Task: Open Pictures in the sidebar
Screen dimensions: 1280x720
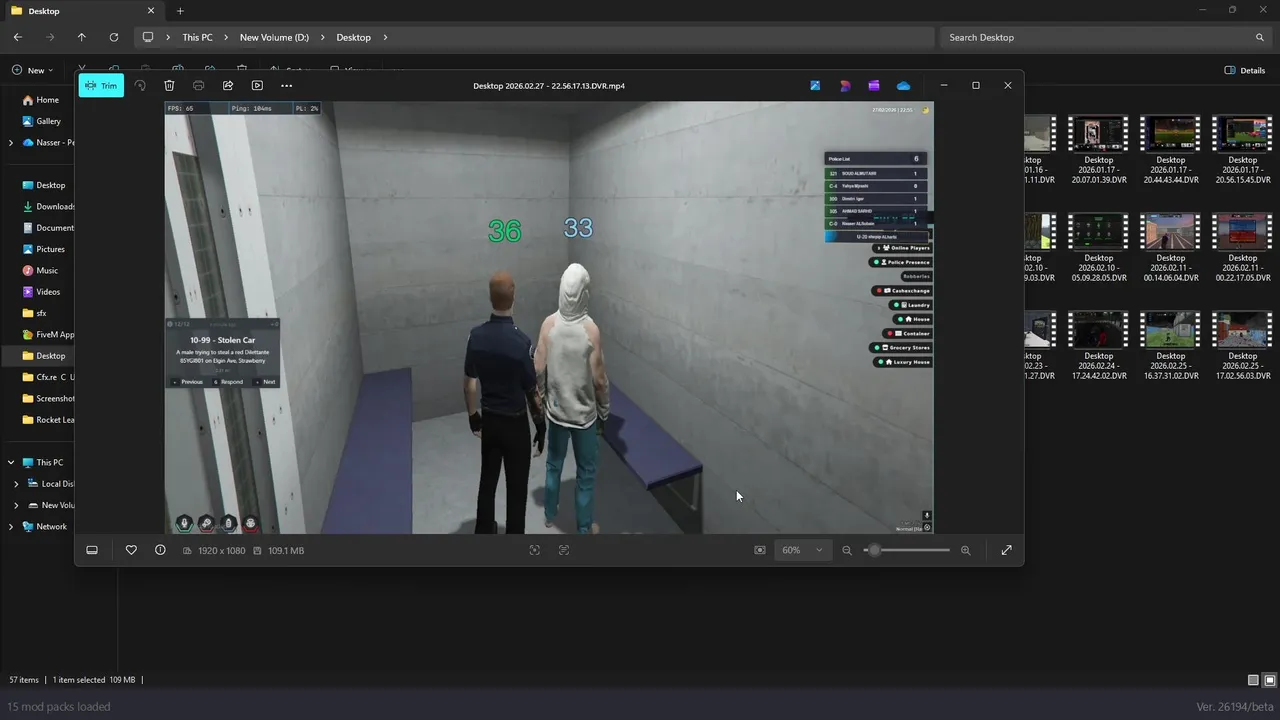Action: pyautogui.click(x=50, y=249)
